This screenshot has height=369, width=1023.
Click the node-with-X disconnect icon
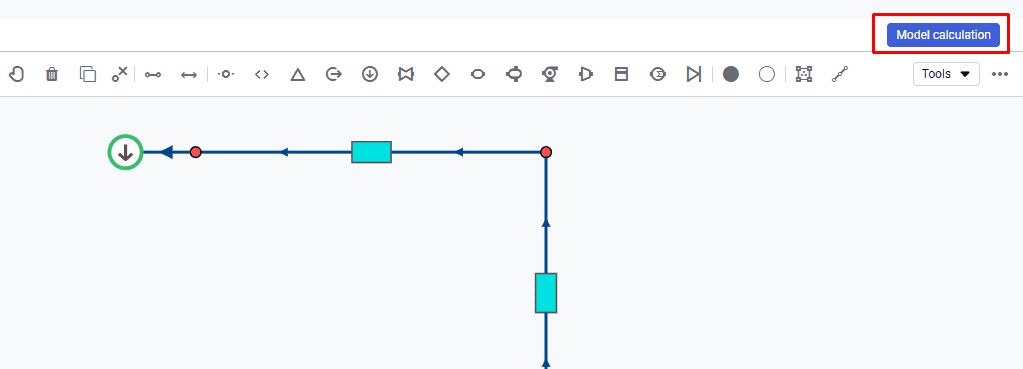[119, 74]
